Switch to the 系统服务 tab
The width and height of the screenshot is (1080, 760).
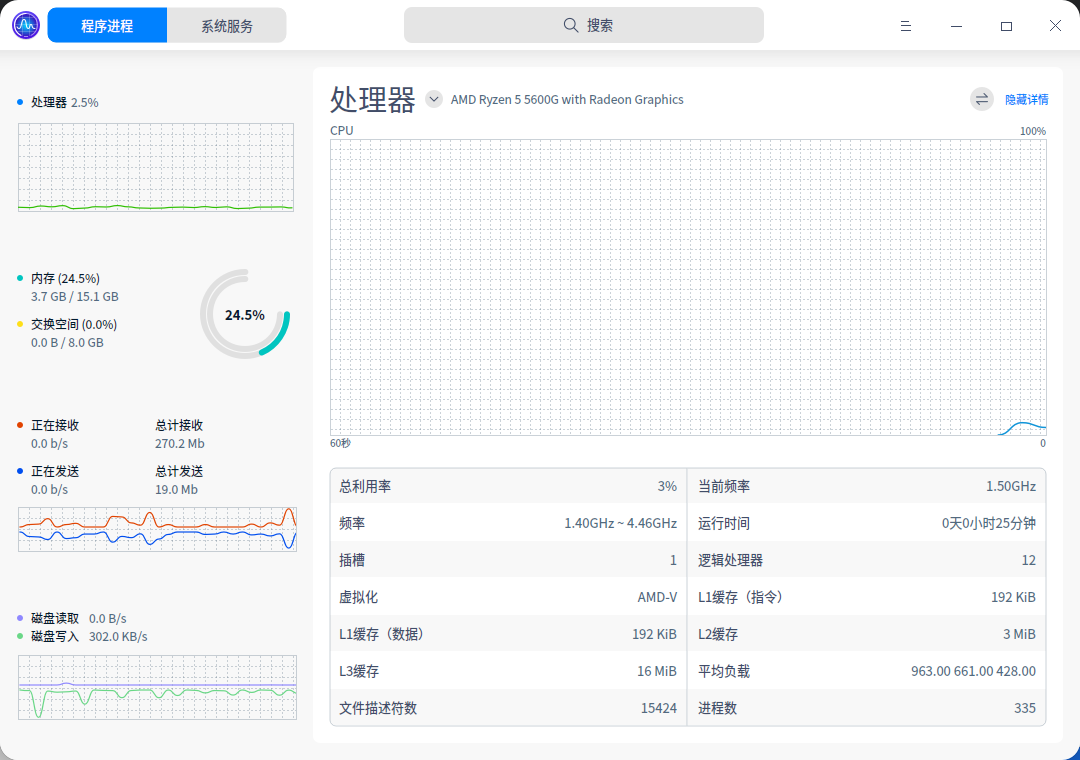(227, 24)
